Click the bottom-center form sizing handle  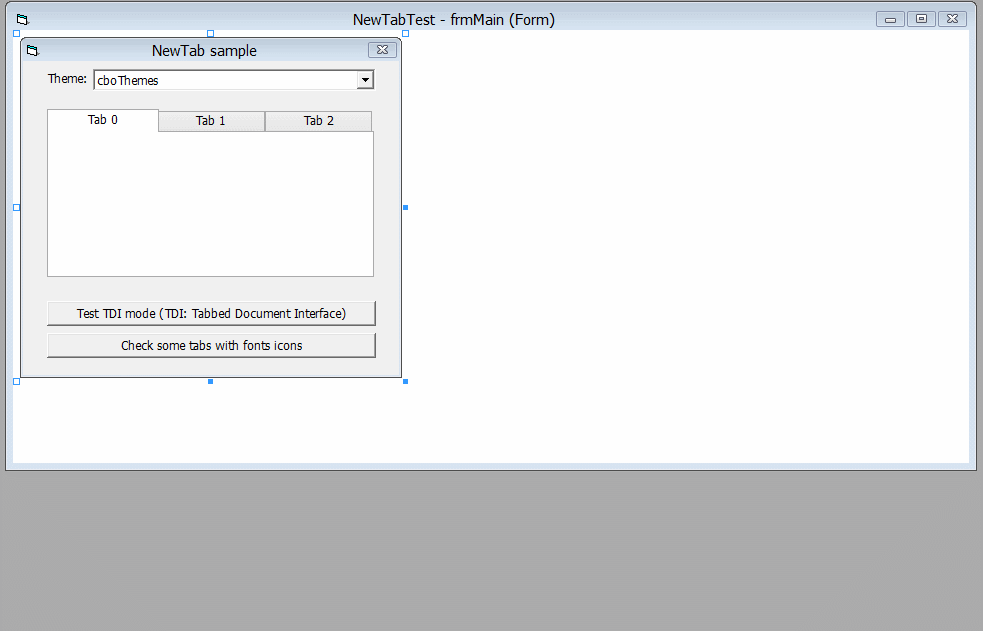(211, 382)
